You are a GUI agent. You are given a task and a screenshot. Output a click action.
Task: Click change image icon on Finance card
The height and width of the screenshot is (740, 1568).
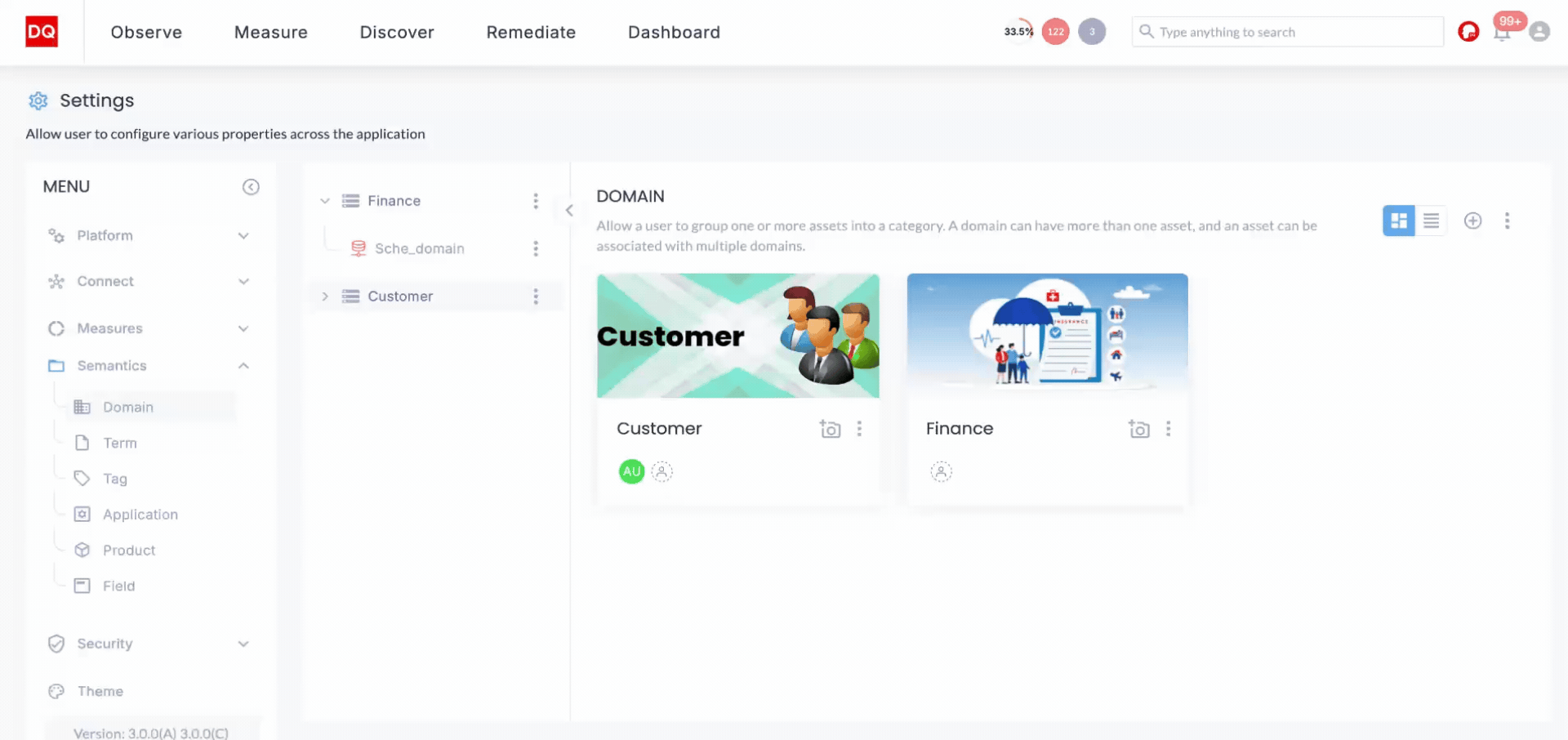(1138, 429)
